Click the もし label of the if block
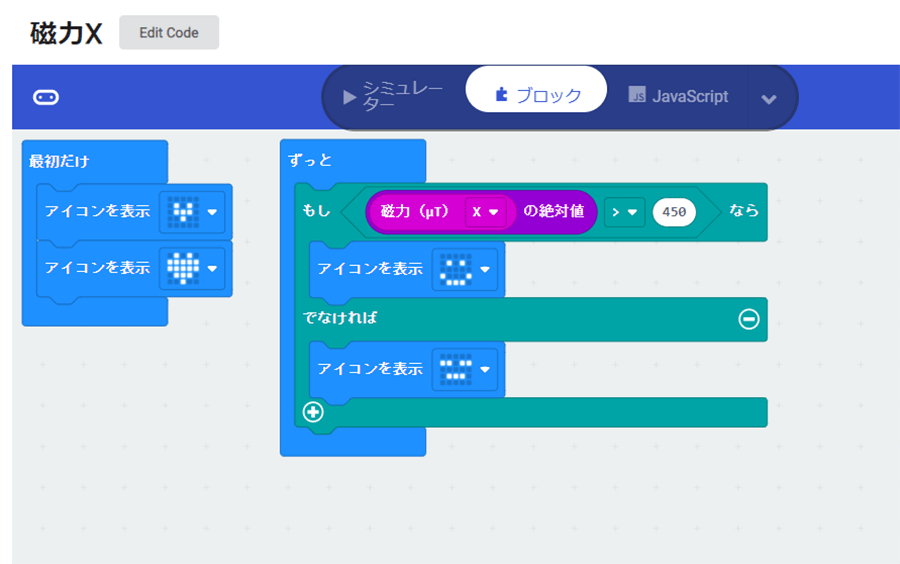The height and width of the screenshot is (564, 900). 317,211
